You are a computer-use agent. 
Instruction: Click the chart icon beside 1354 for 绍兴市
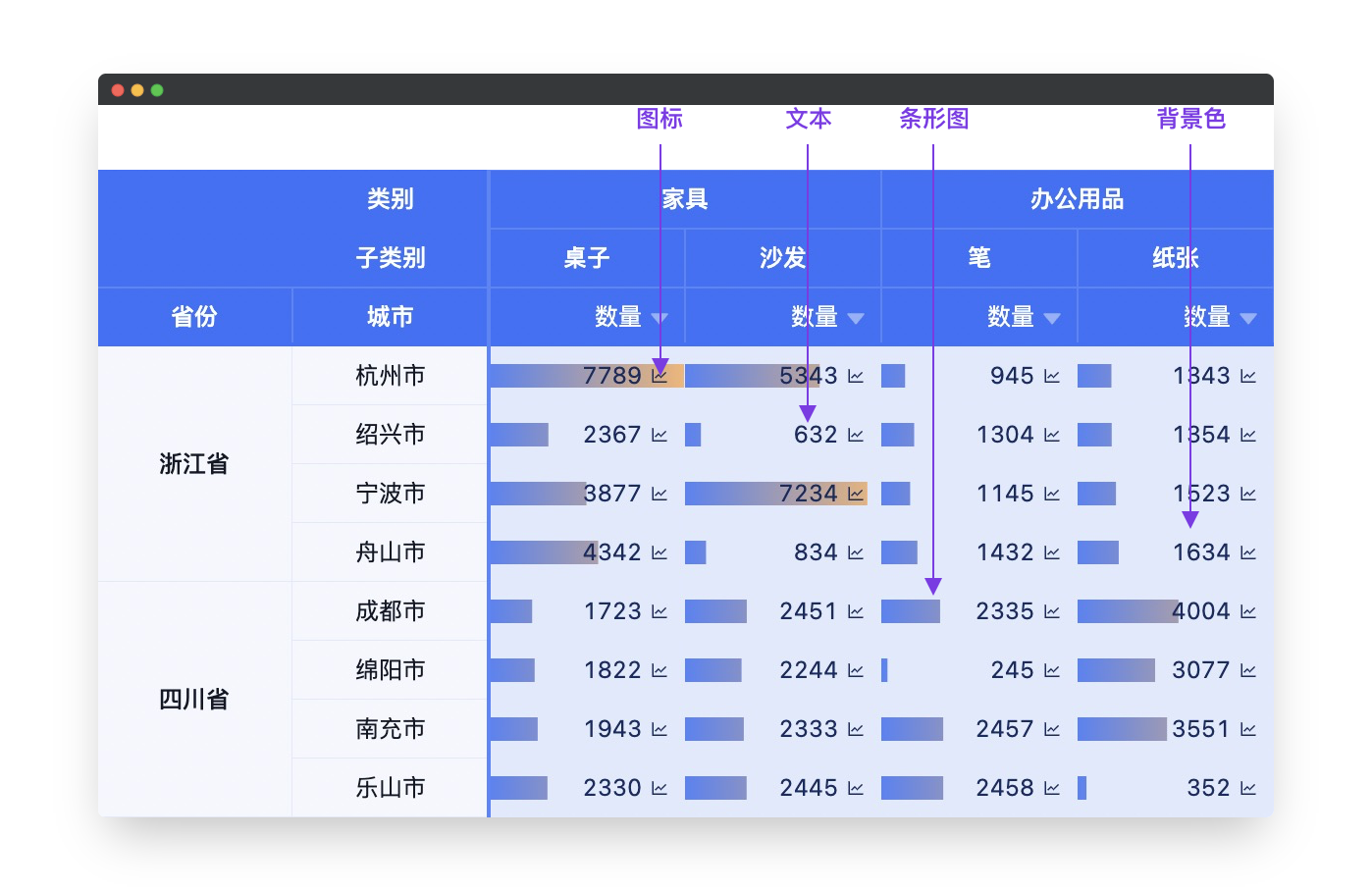click(x=1248, y=435)
